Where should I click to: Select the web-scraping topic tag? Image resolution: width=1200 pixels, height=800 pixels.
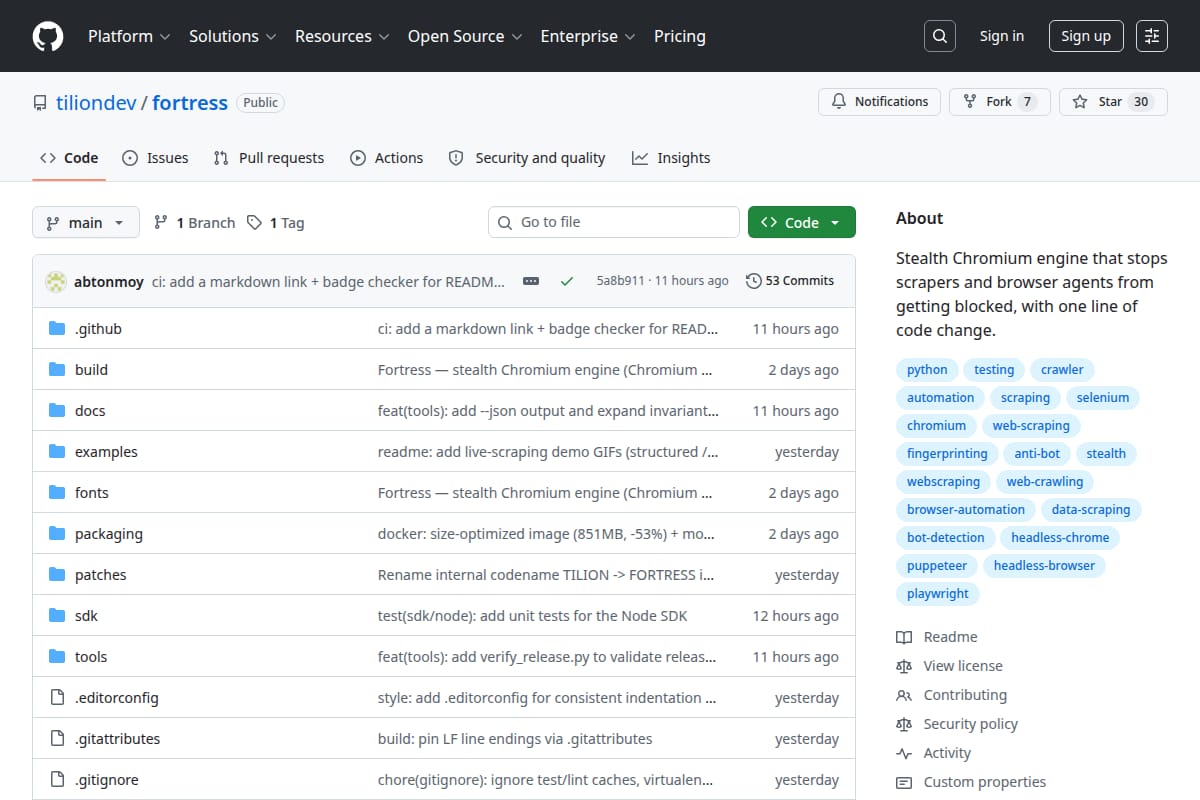pos(1031,425)
